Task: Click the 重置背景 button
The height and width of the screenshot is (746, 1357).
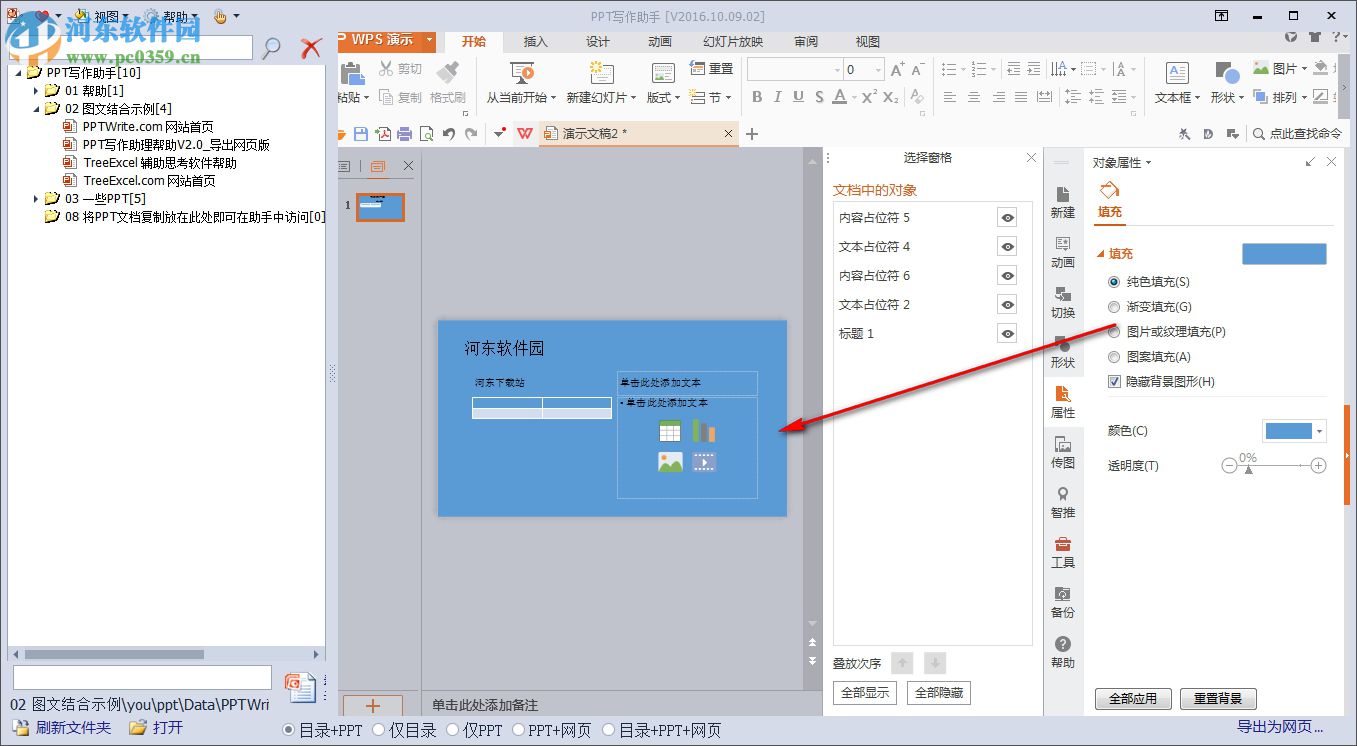Action: tap(1218, 699)
